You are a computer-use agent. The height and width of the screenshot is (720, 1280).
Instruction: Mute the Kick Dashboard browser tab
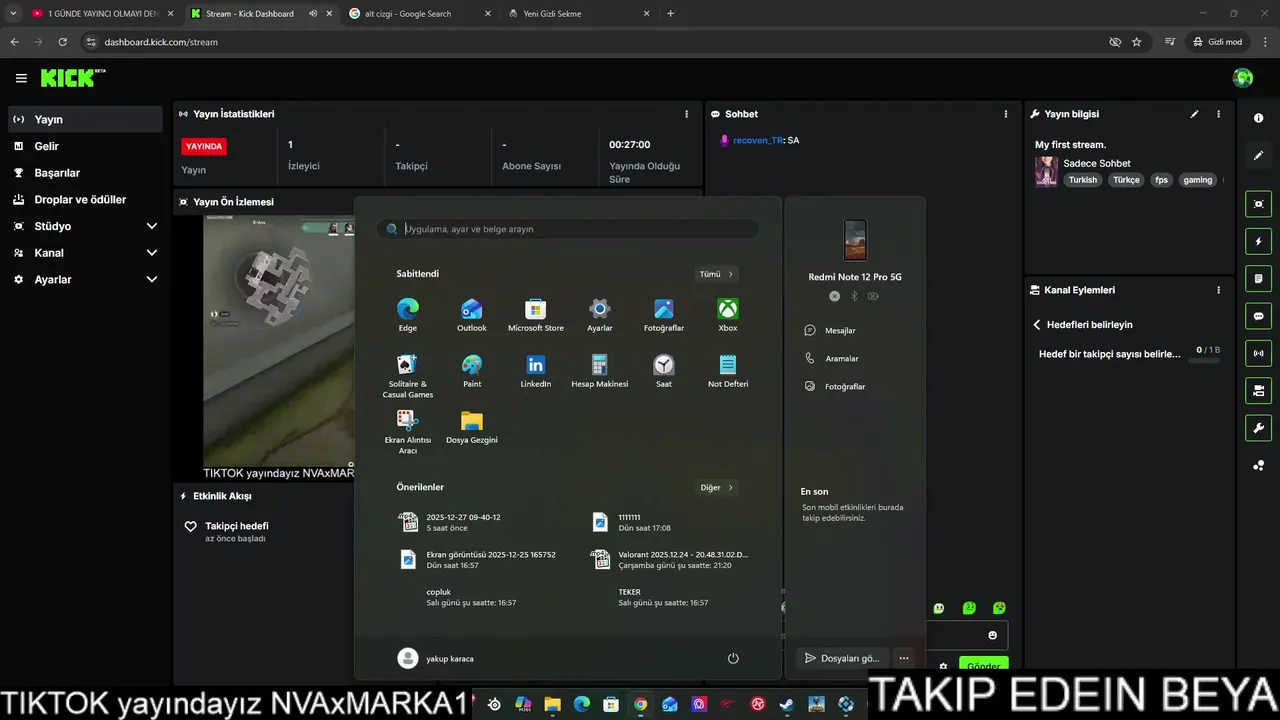tap(313, 14)
